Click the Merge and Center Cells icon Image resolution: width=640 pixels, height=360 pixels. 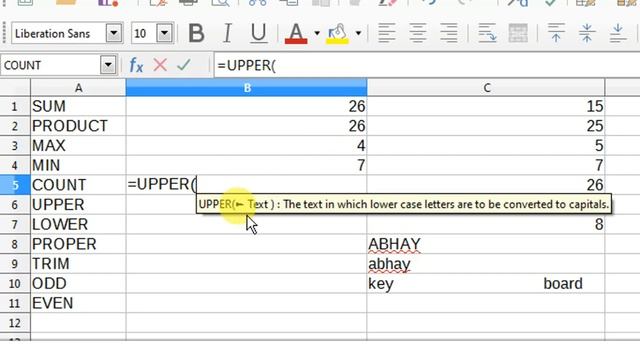(518, 33)
